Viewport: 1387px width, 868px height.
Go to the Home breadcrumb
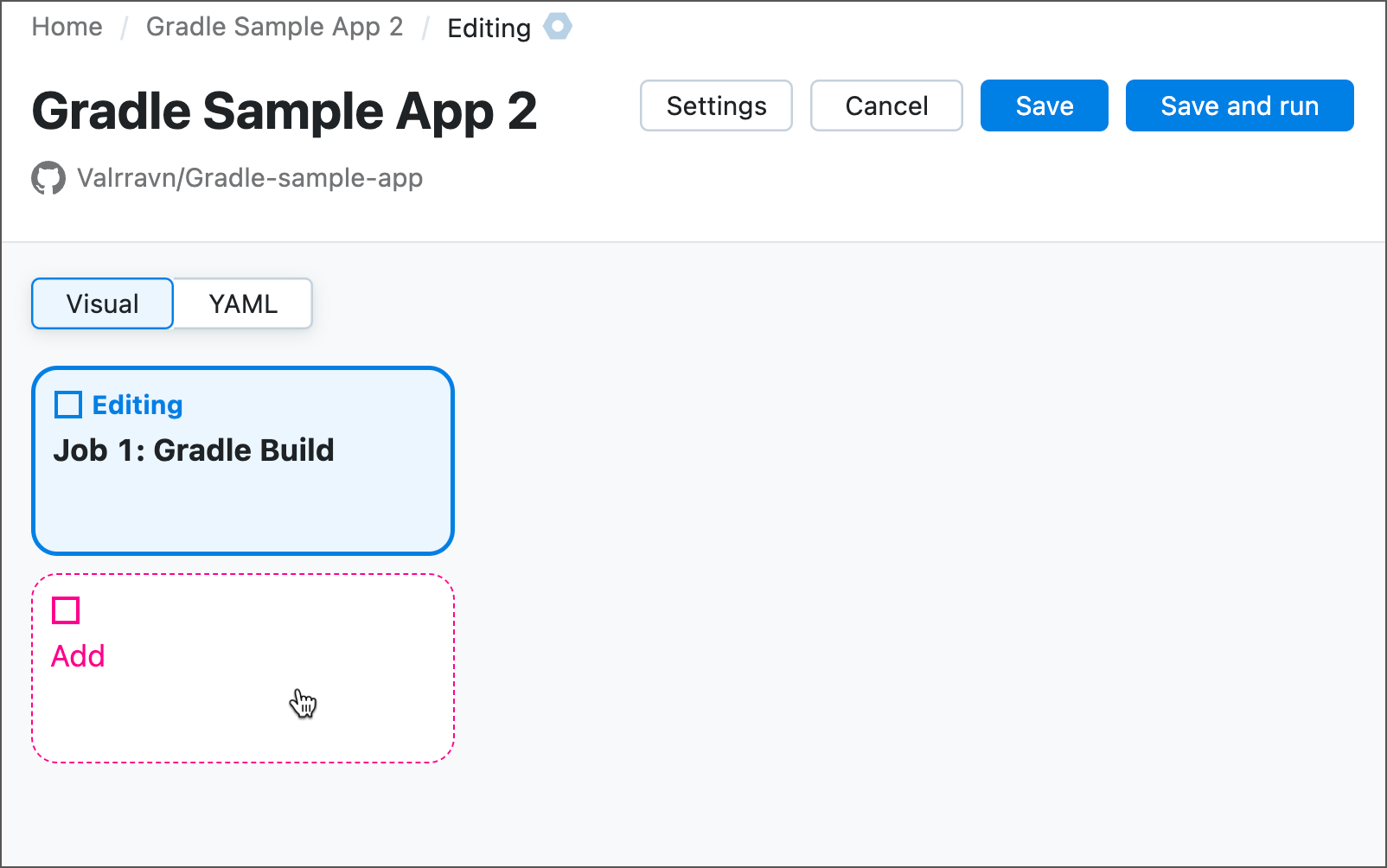point(67,27)
